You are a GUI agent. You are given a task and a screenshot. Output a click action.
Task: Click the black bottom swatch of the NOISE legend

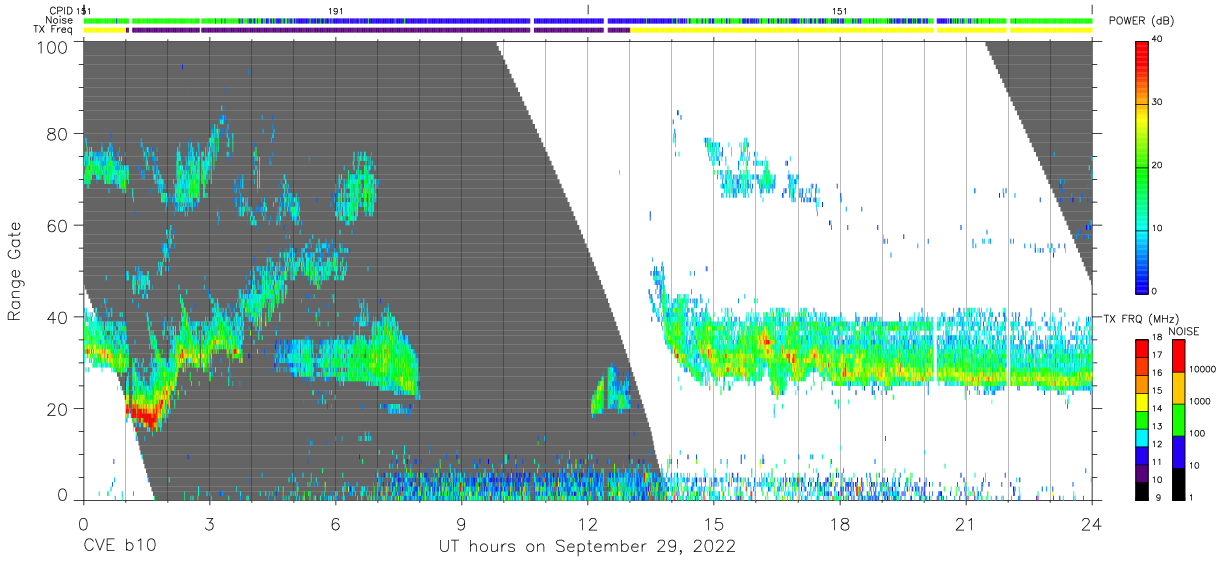click(x=1179, y=484)
